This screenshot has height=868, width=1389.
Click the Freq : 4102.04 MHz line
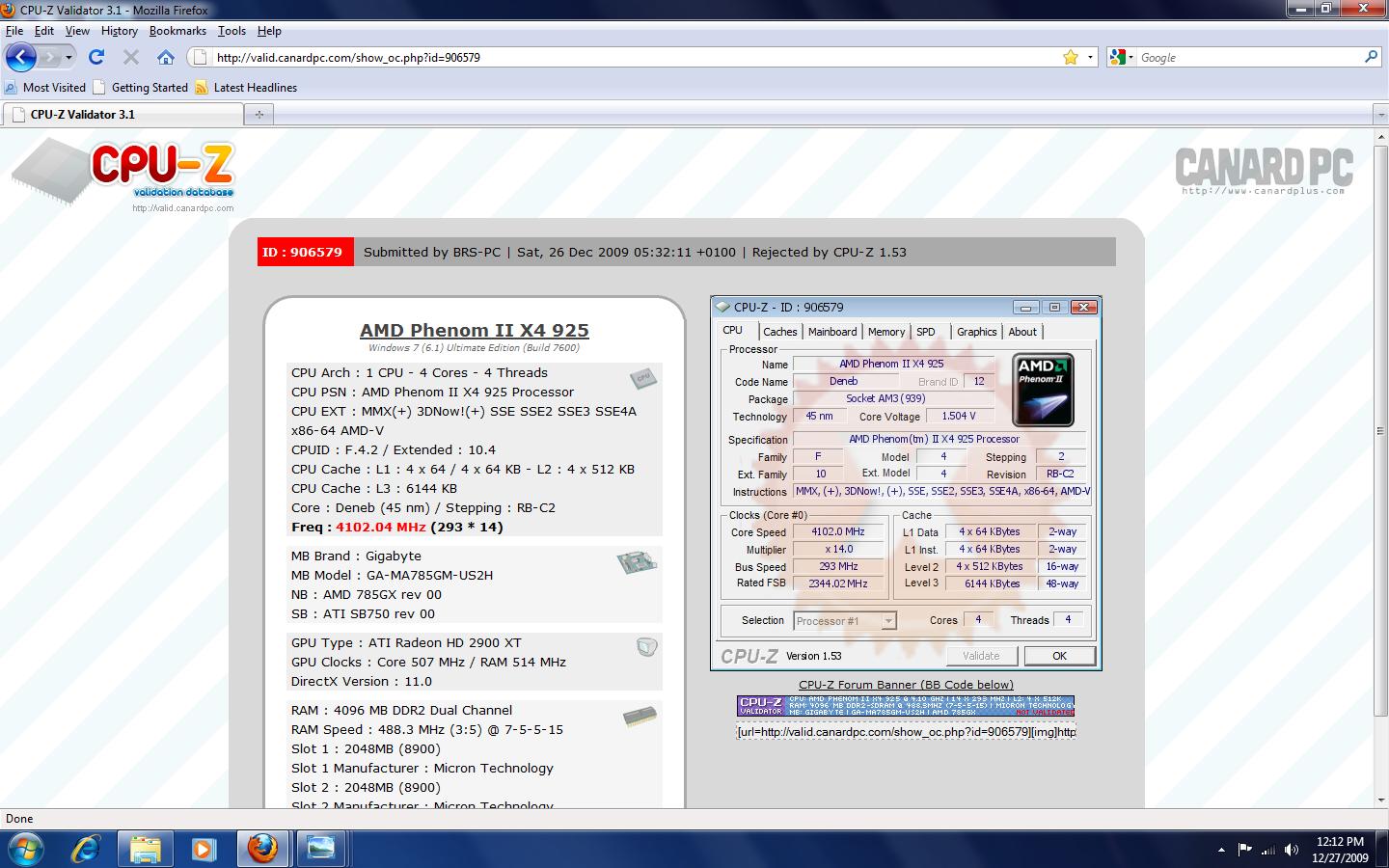tap(397, 527)
